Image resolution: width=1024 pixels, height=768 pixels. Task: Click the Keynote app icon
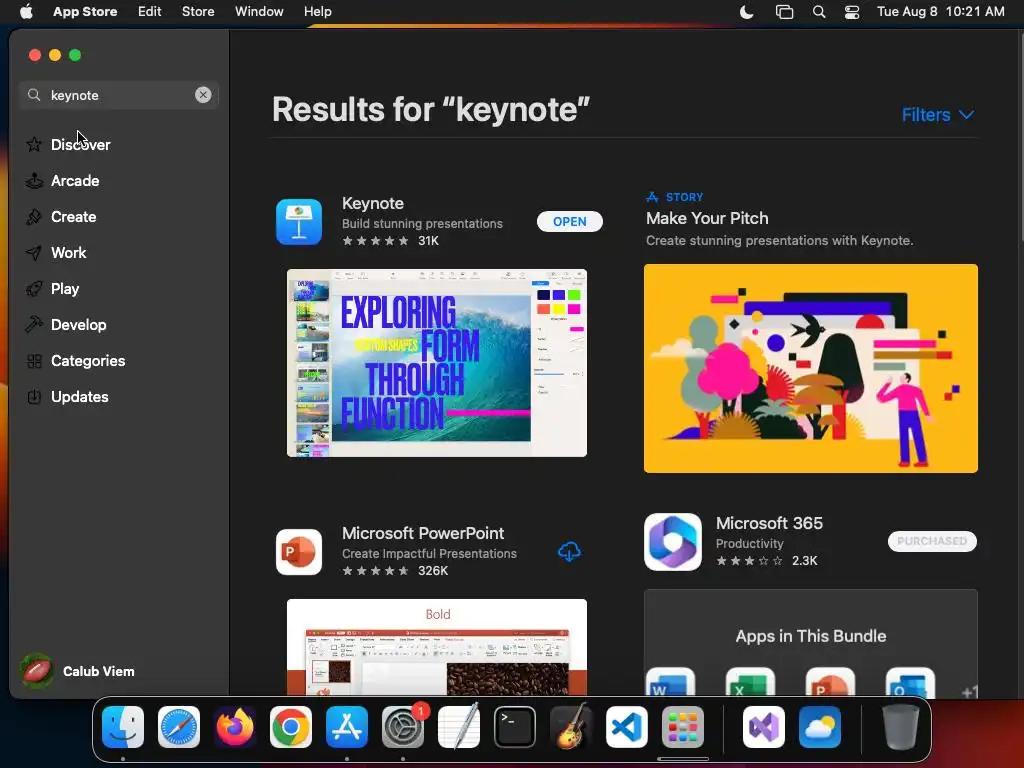tap(299, 222)
